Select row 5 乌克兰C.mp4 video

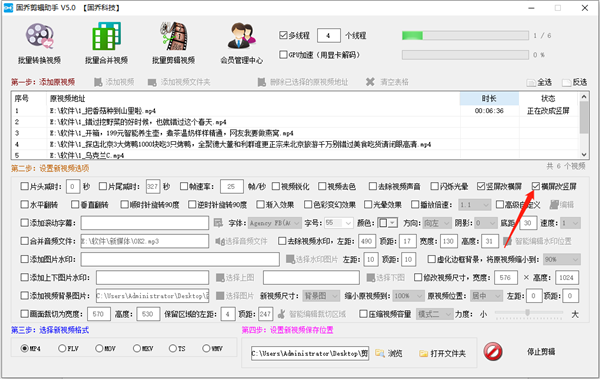295,155
